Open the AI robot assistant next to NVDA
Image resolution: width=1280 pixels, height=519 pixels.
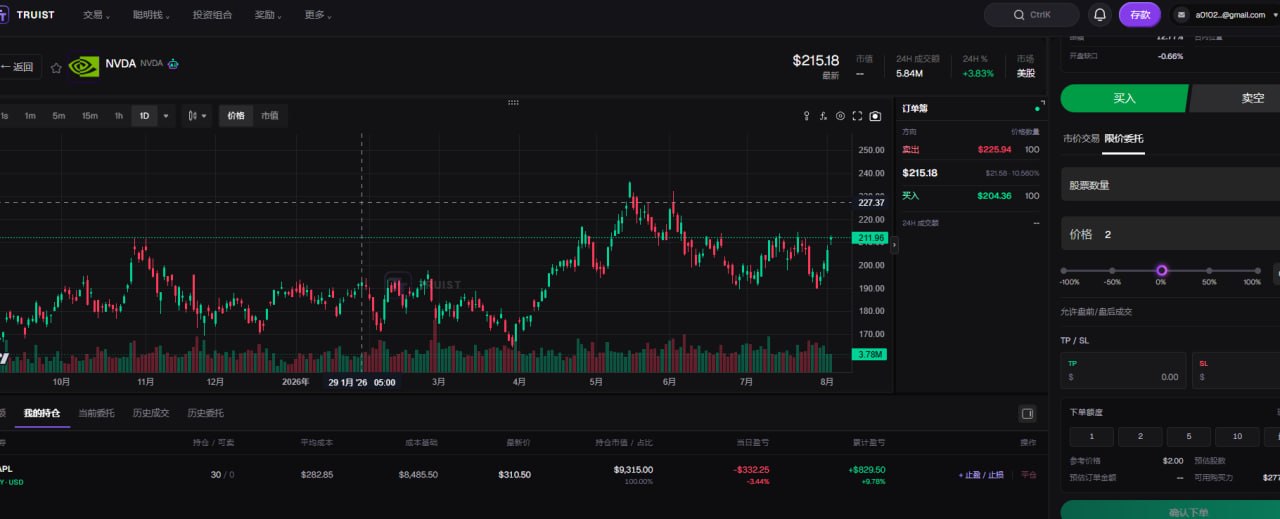tap(173, 63)
